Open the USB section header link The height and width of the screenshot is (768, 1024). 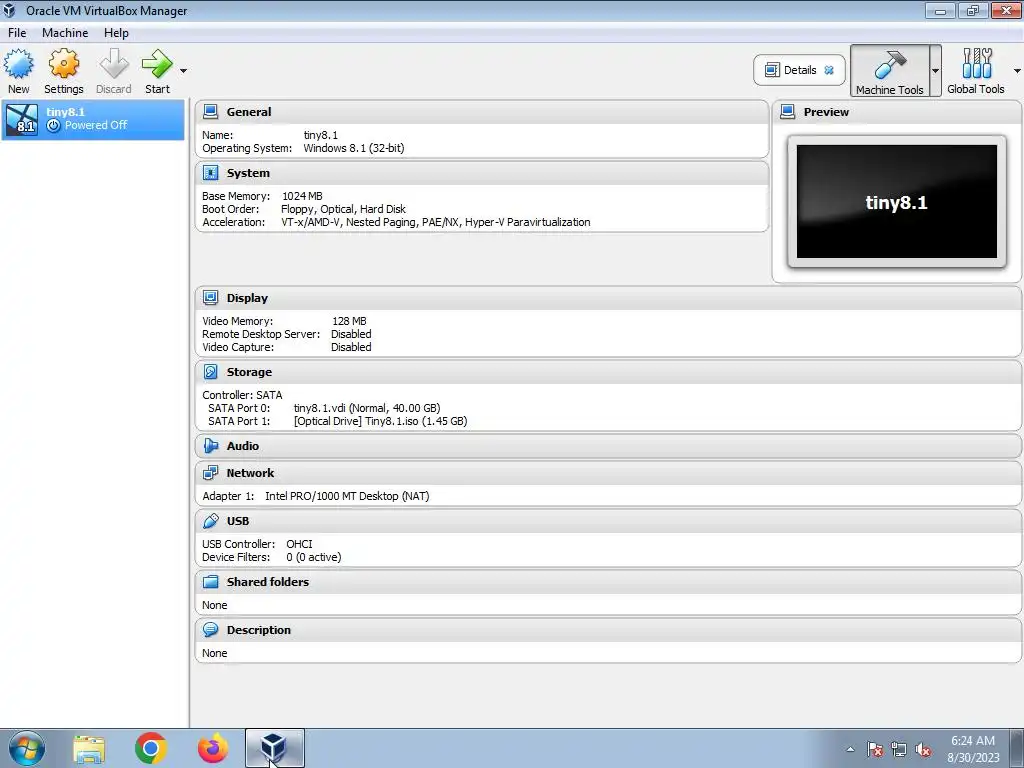[x=238, y=520]
